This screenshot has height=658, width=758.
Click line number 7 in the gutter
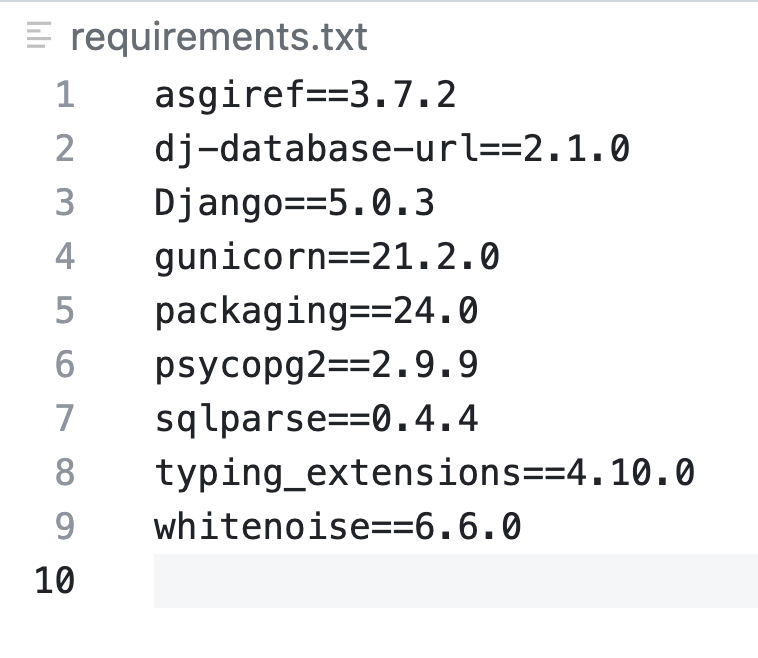[64, 419]
